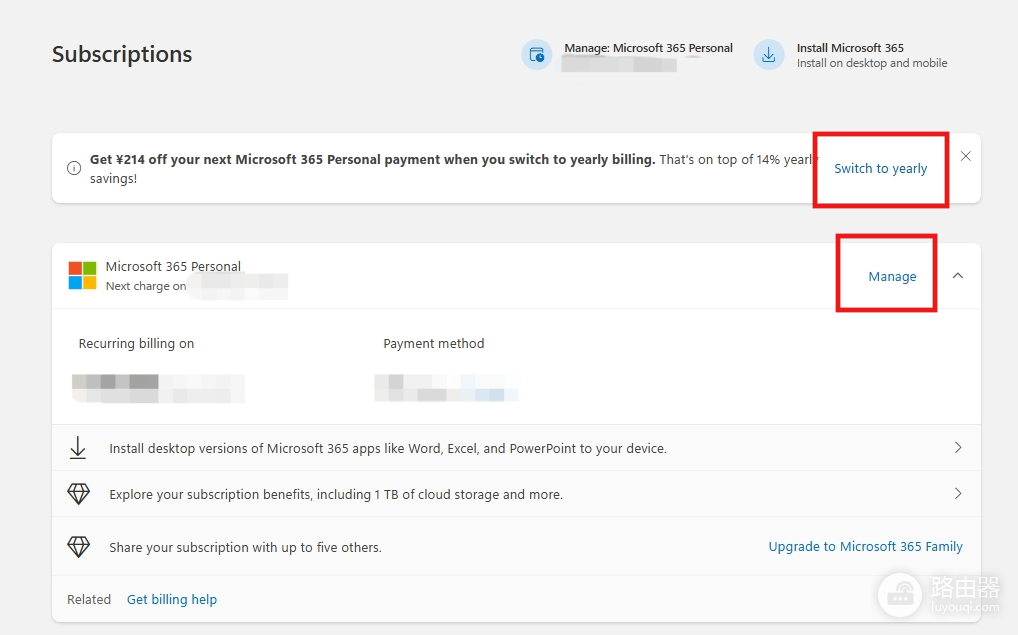Click the Install Microsoft 365 download icon

point(769,55)
